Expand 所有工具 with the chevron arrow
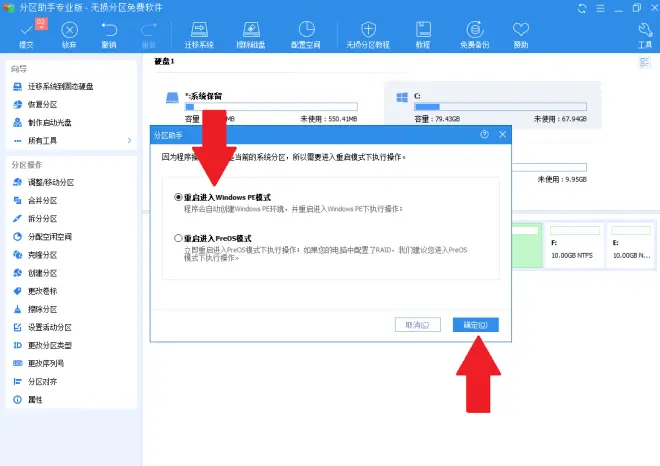Viewport: 660px width, 466px height. coord(129,141)
